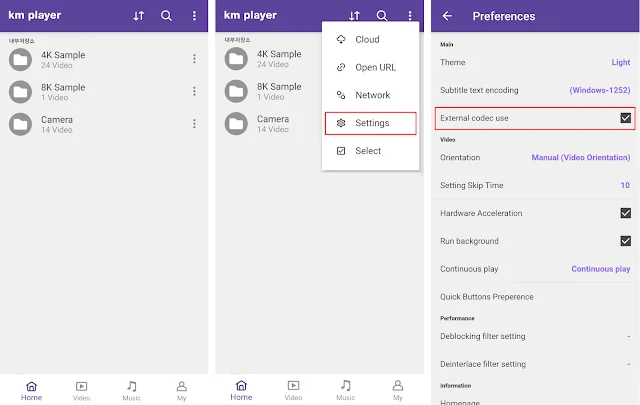Tap 4K Sample folder icon in middle screen
Viewport: 640px width, 405px height.
pos(236,59)
